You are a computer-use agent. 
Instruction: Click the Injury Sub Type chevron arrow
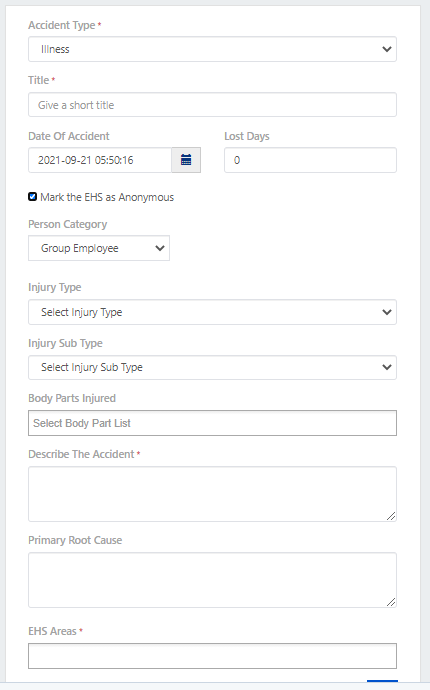387,367
